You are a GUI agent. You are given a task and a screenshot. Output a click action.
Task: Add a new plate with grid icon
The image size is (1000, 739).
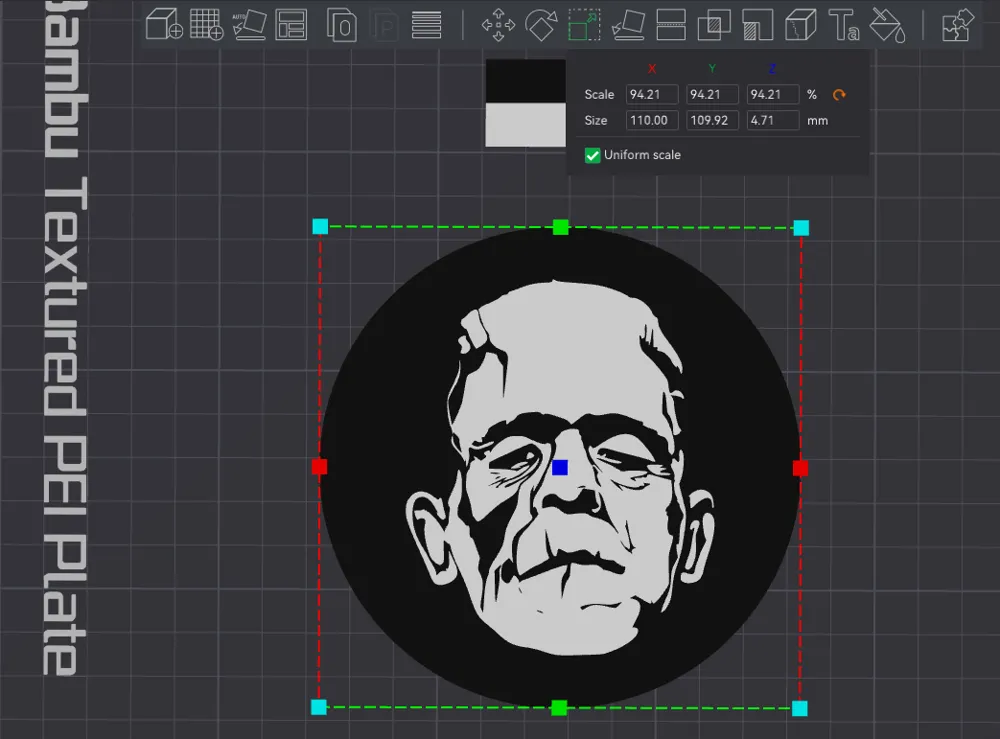(206, 24)
